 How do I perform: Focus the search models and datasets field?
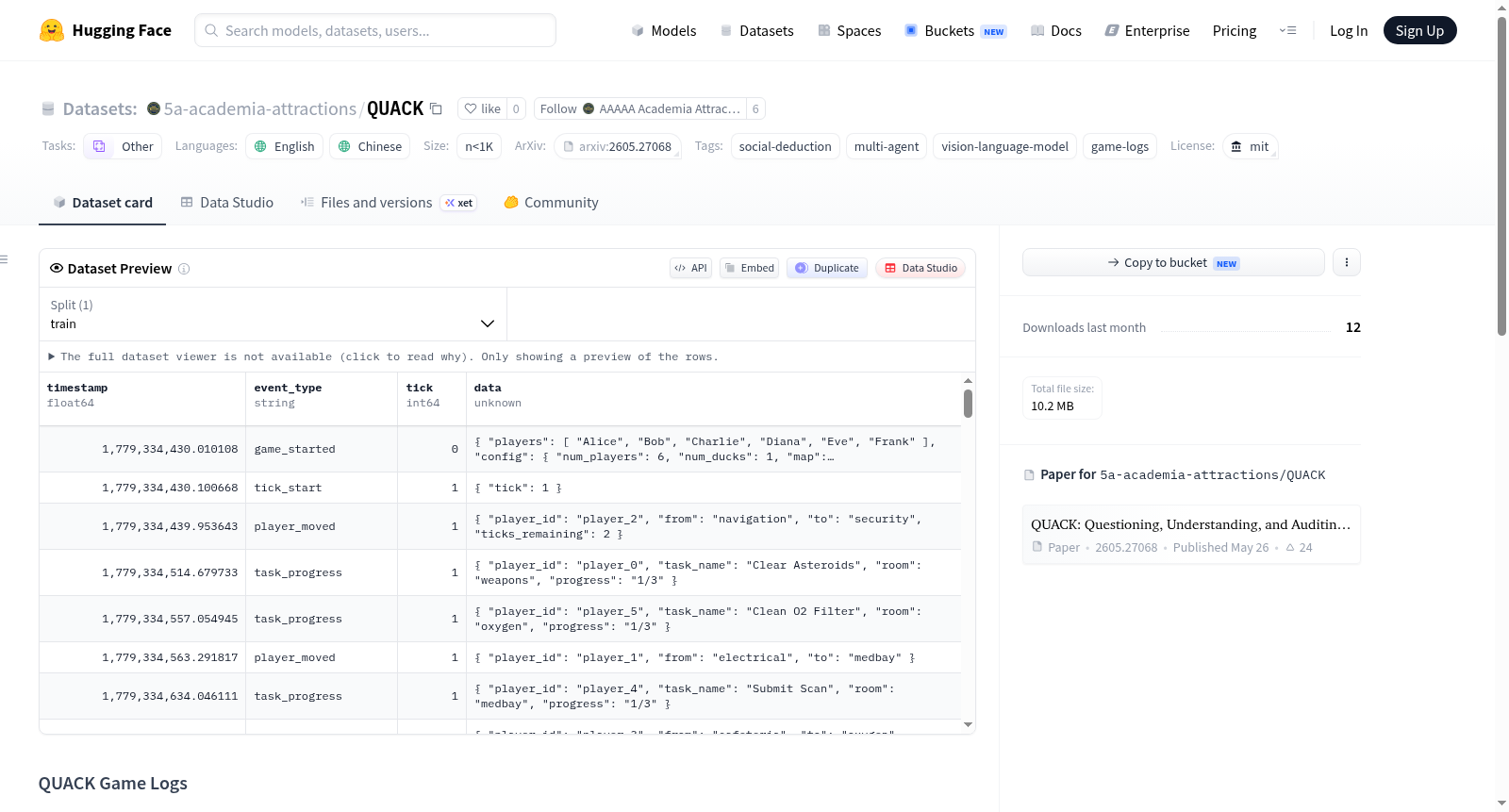pos(375,30)
